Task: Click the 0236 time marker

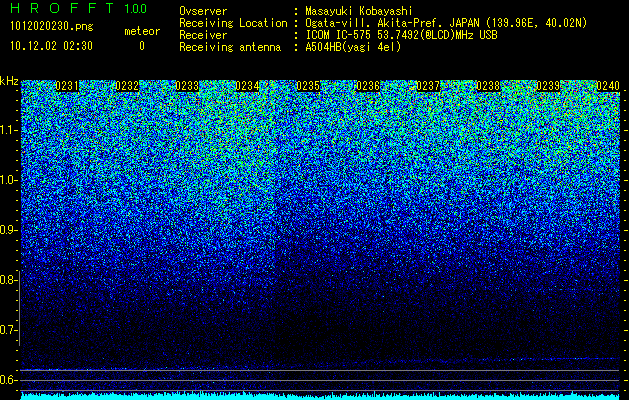Action: point(368,86)
